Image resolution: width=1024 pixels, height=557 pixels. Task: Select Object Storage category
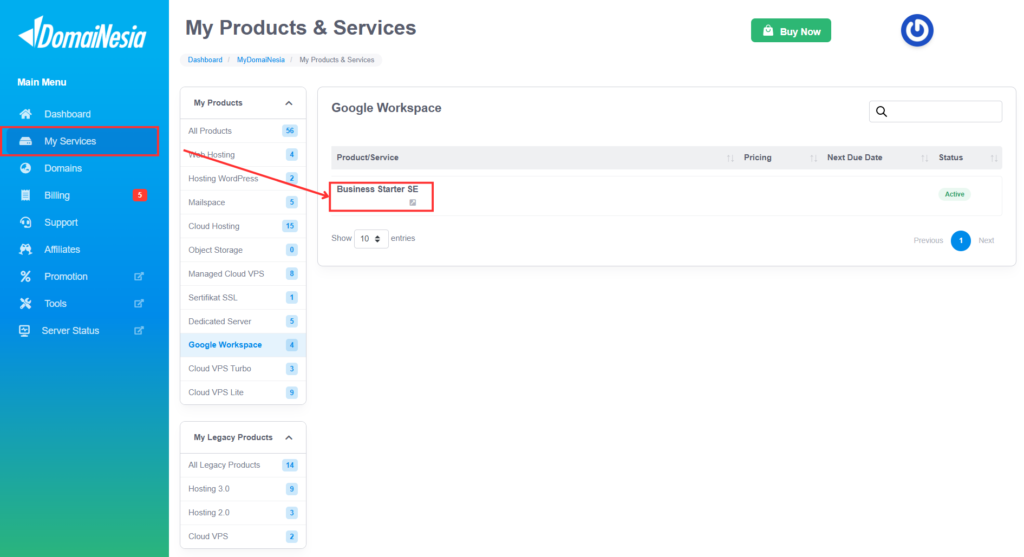[243, 250]
